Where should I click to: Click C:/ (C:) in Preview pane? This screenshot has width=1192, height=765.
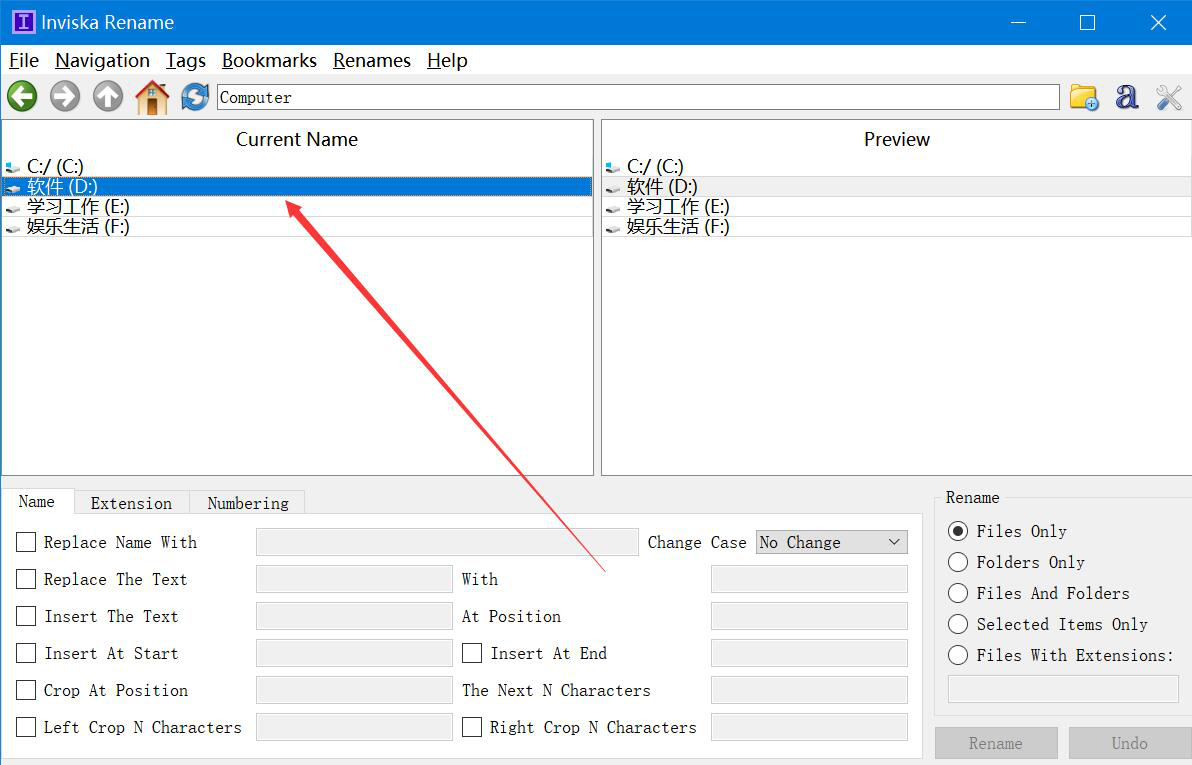(x=897, y=167)
